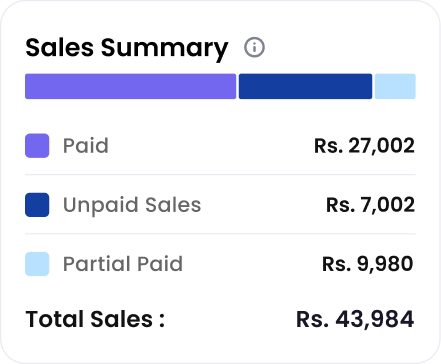Click the space between Partial Paid label and its amount
Viewport: 441px width, 364px height.
click(252, 264)
